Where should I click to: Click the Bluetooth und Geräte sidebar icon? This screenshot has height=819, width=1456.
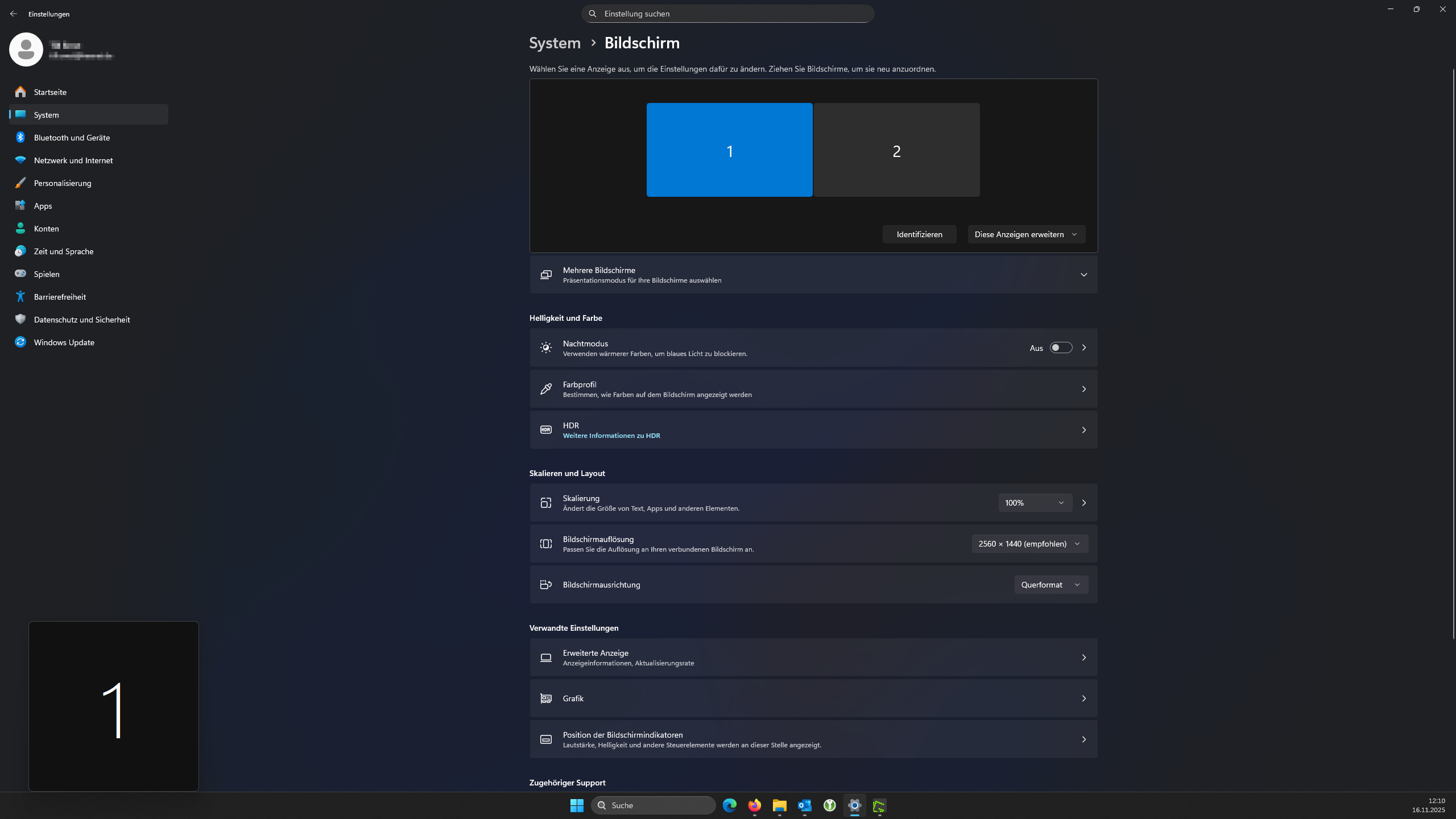coord(20,137)
